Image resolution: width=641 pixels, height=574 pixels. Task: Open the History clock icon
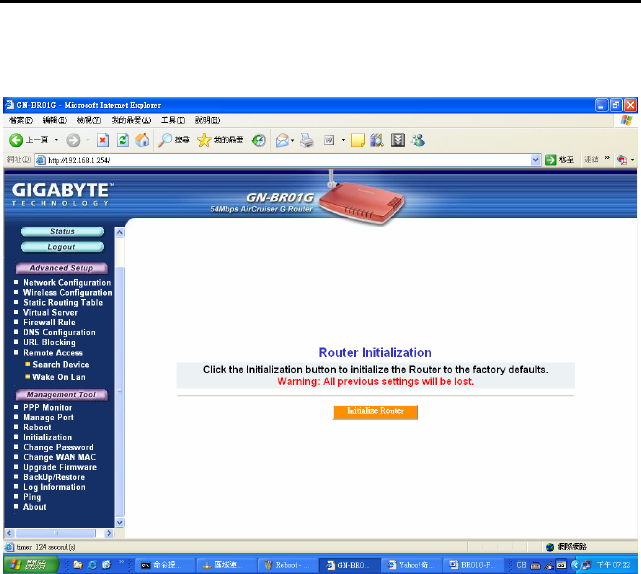coord(259,140)
